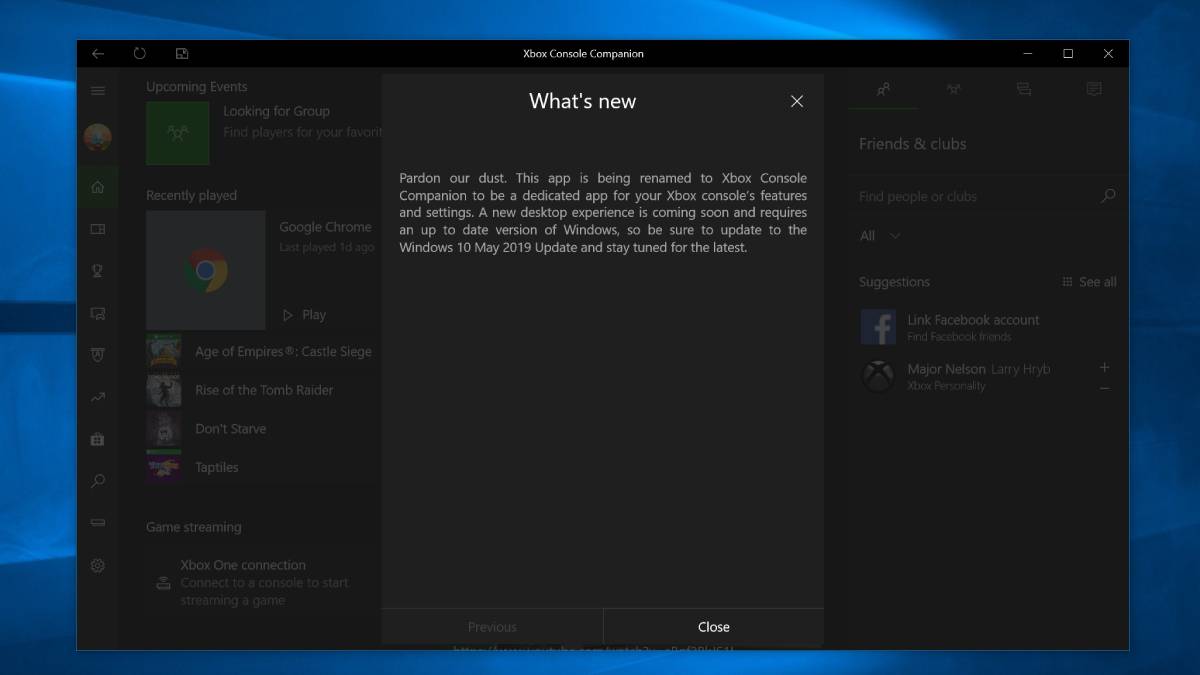Click the back arrow in the title bar
This screenshot has width=1200, height=675.
(97, 53)
